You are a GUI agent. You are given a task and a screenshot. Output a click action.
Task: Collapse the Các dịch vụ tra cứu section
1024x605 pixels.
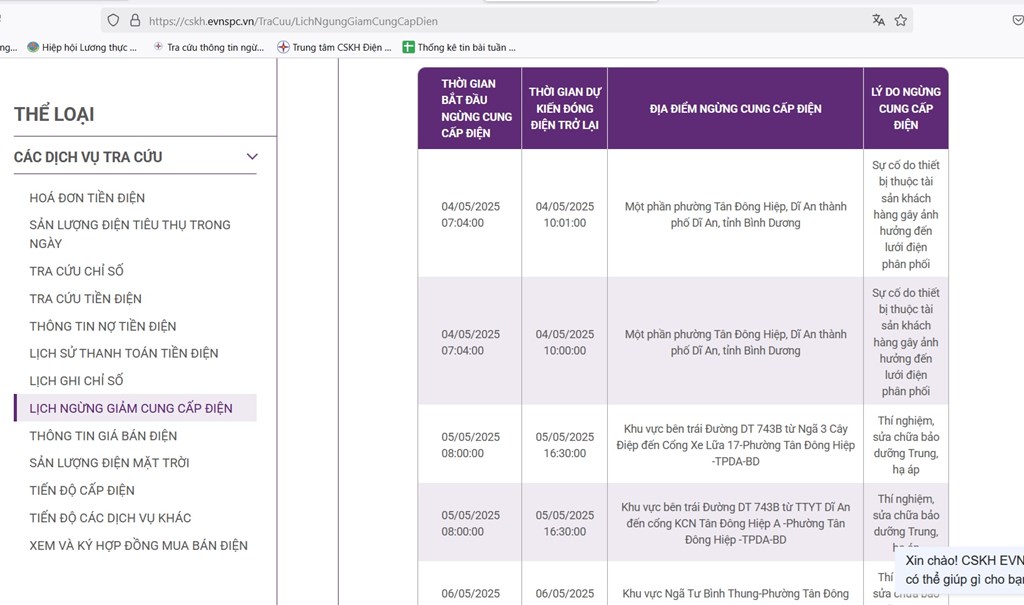[252, 157]
